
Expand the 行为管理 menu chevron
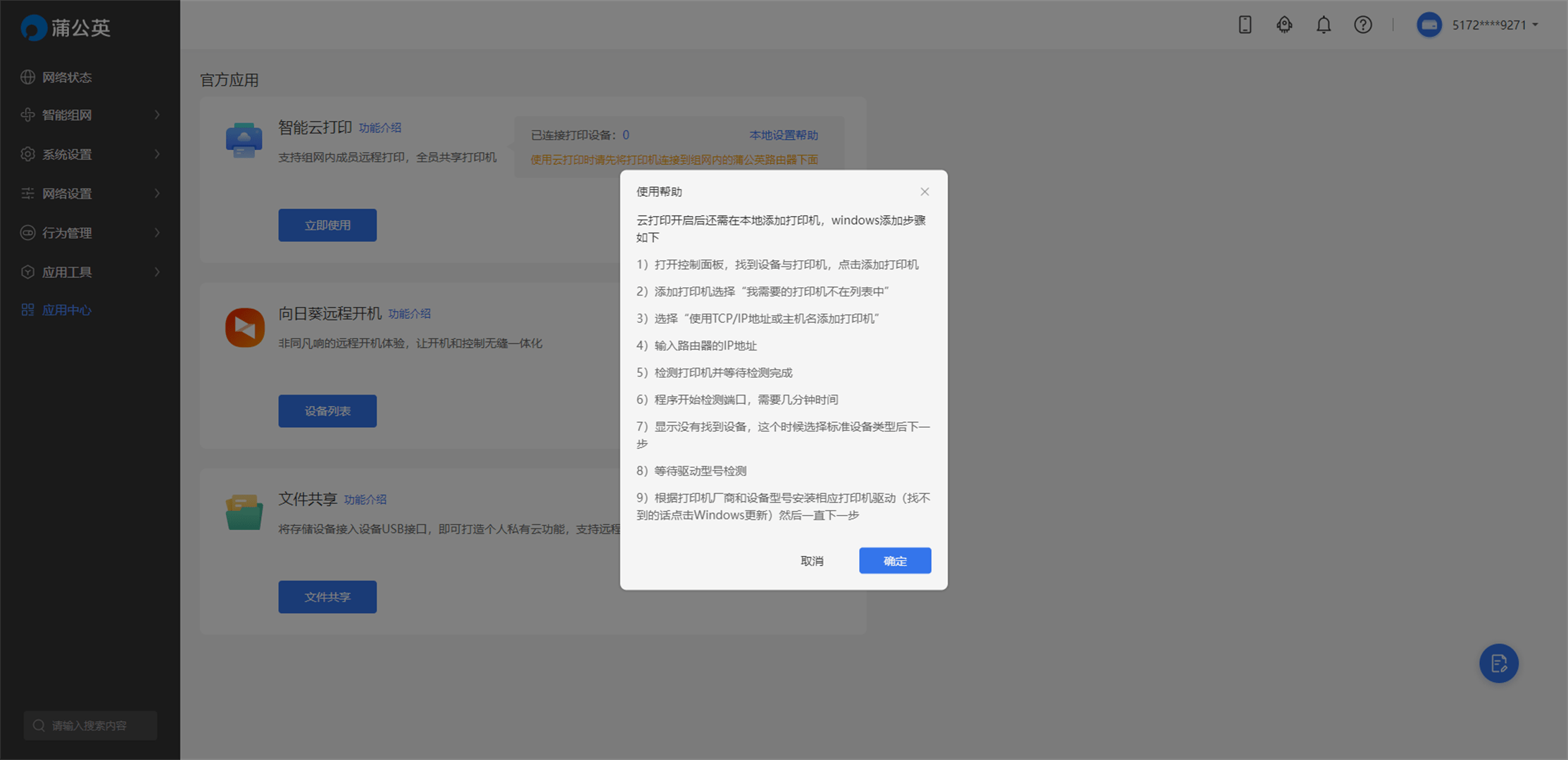coord(157,233)
